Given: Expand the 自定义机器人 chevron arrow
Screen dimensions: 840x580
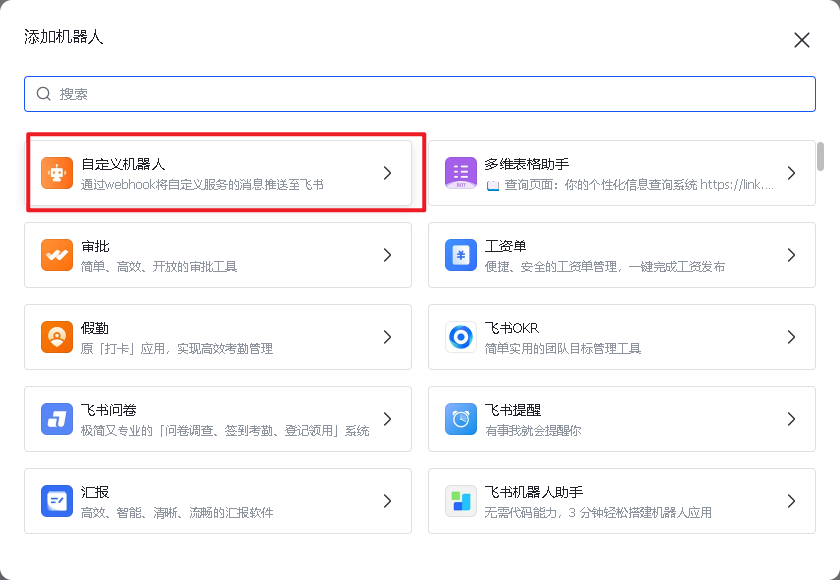Looking at the screenshot, I should click(387, 173).
